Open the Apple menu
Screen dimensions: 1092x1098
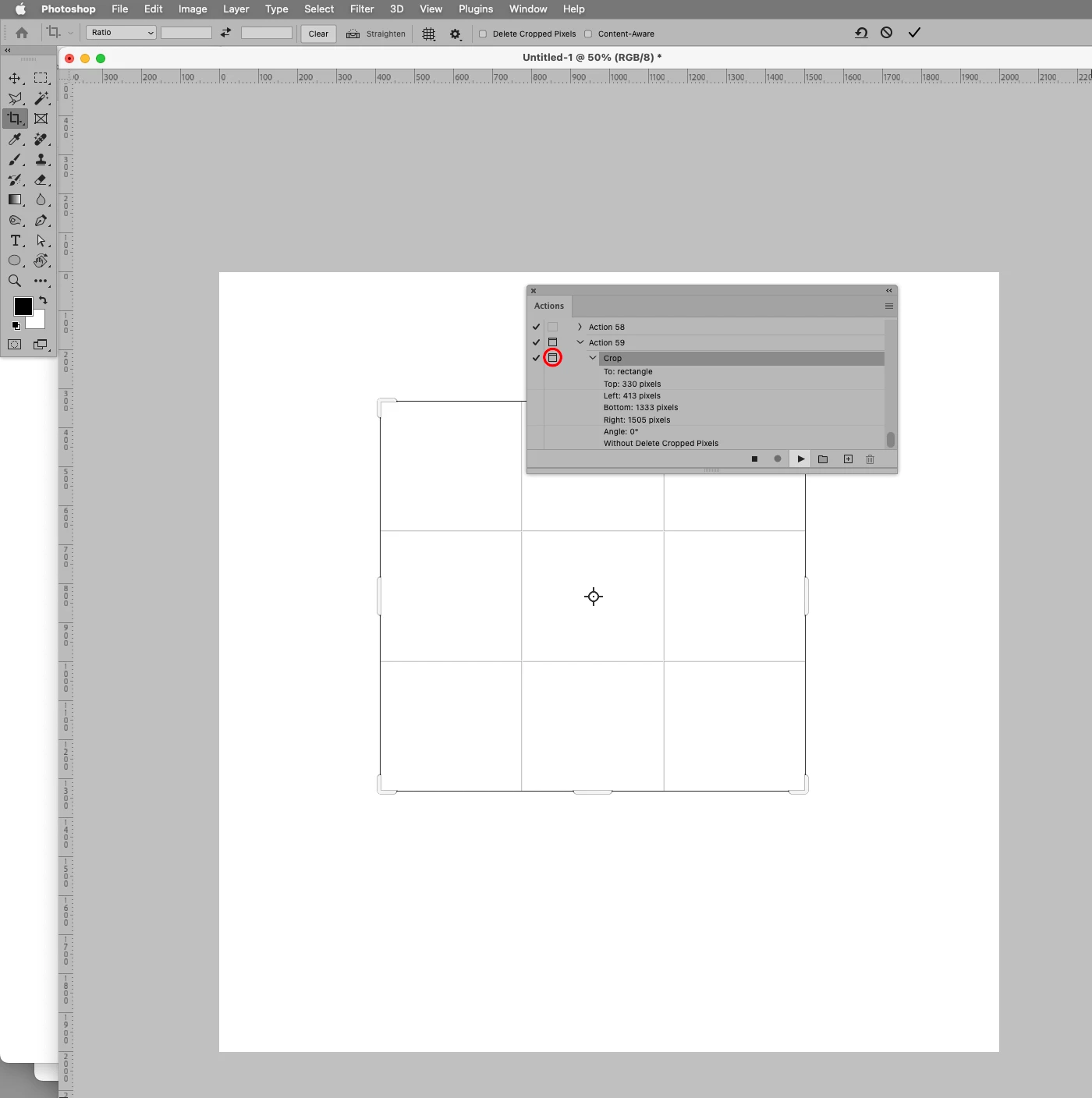tap(20, 9)
